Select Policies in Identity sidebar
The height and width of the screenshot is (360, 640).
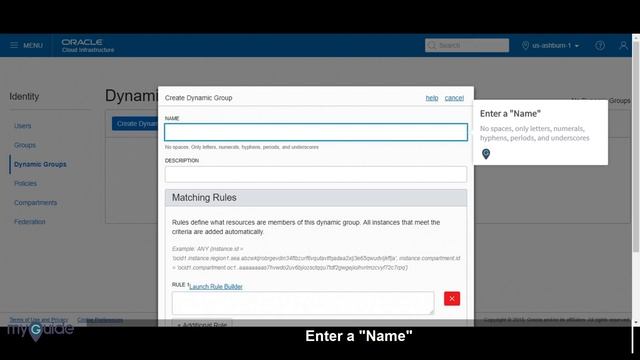(x=25, y=183)
